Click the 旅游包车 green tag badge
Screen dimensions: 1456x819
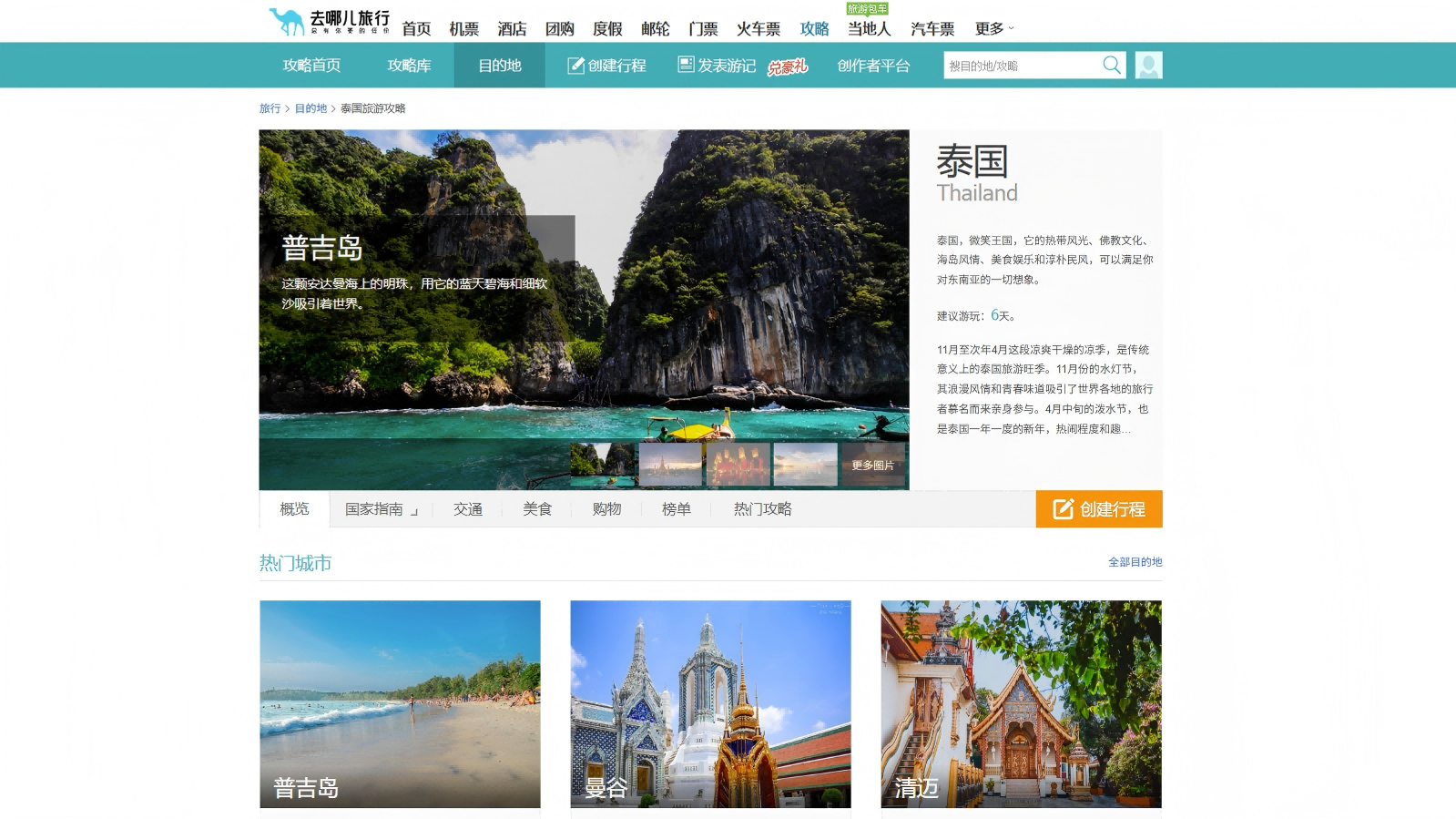[x=867, y=9]
